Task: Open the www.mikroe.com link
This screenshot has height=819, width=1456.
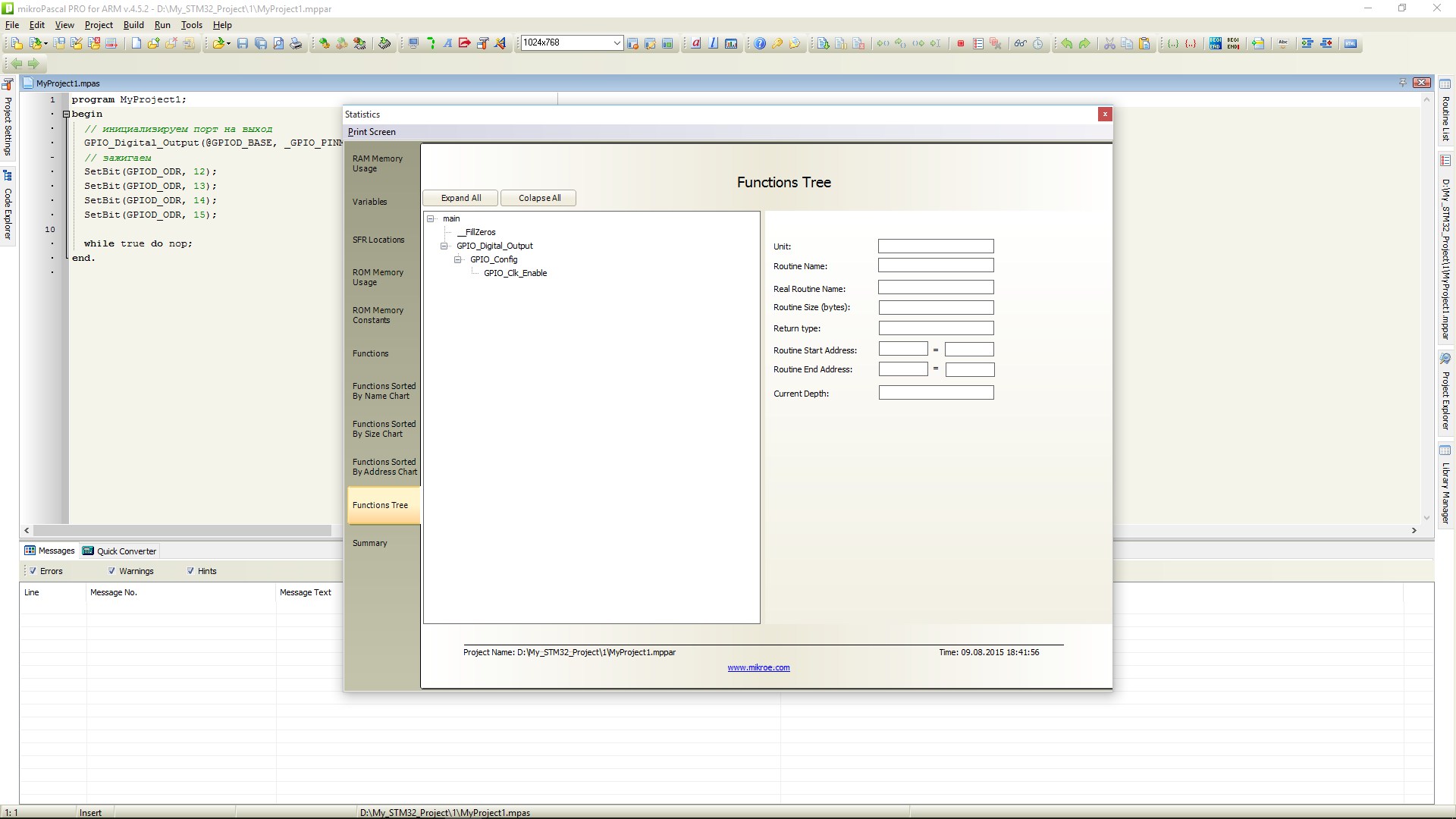Action: click(758, 667)
